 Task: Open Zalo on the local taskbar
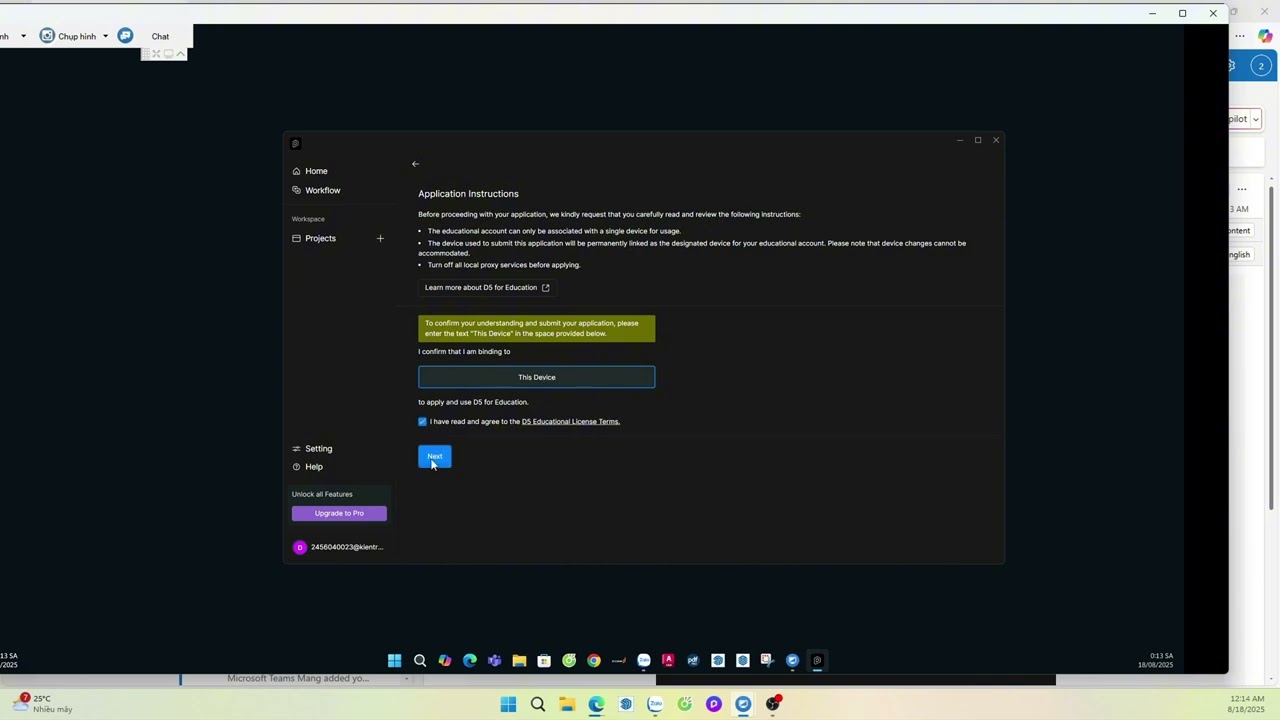click(x=655, y=705)
